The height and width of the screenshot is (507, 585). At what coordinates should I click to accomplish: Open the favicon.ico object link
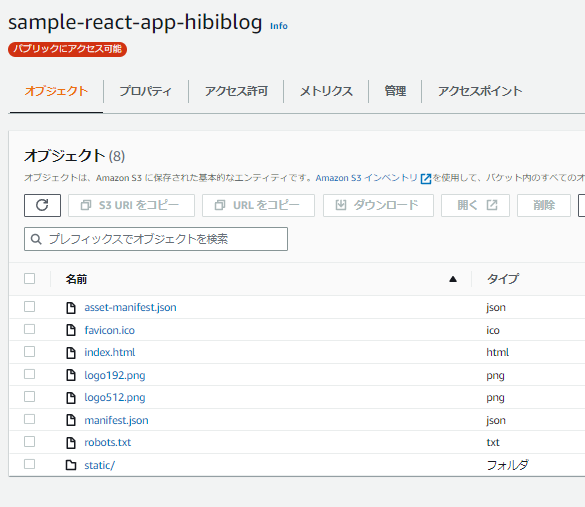(109, 330)
